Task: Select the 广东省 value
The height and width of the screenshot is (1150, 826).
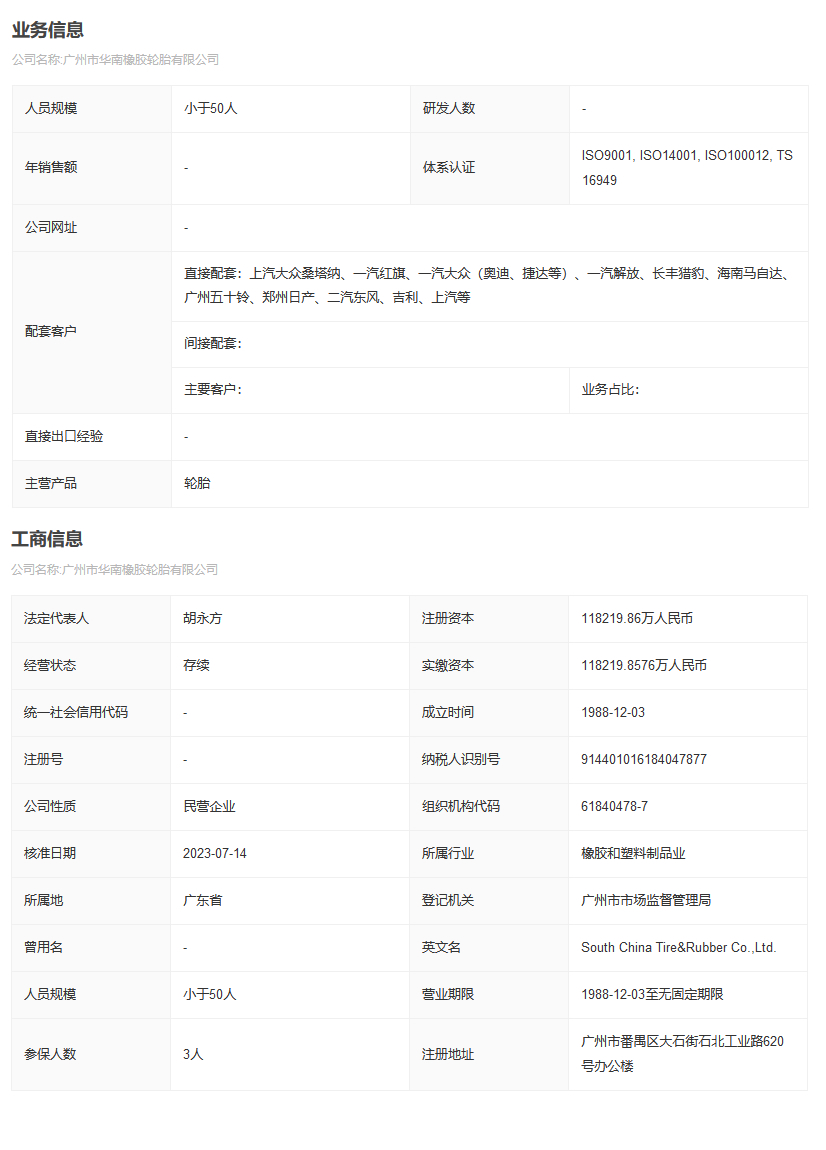Action: click(202, 900)
